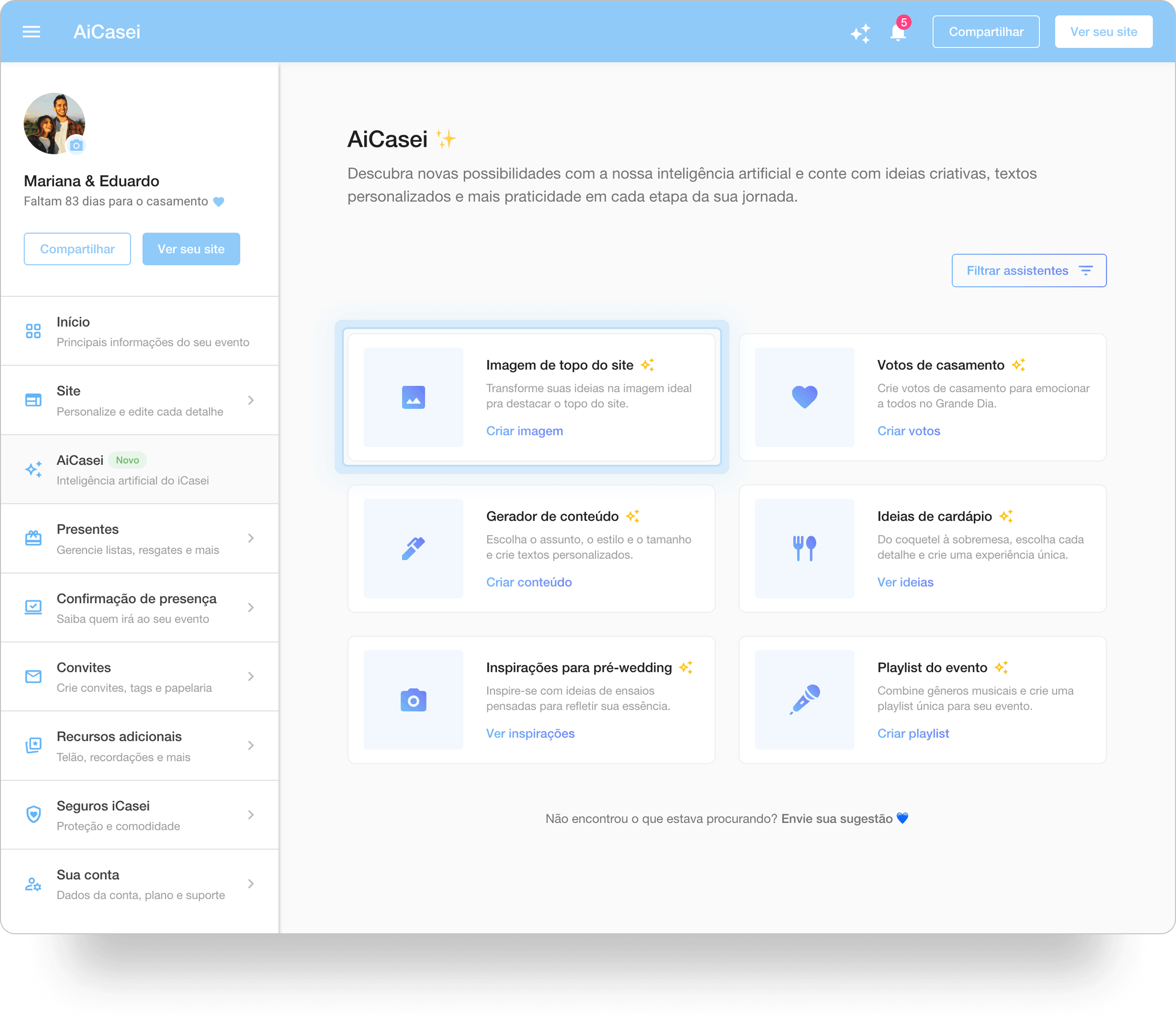Click Envie sua sugestão link

pyautogui.click(x=836, y=819)
